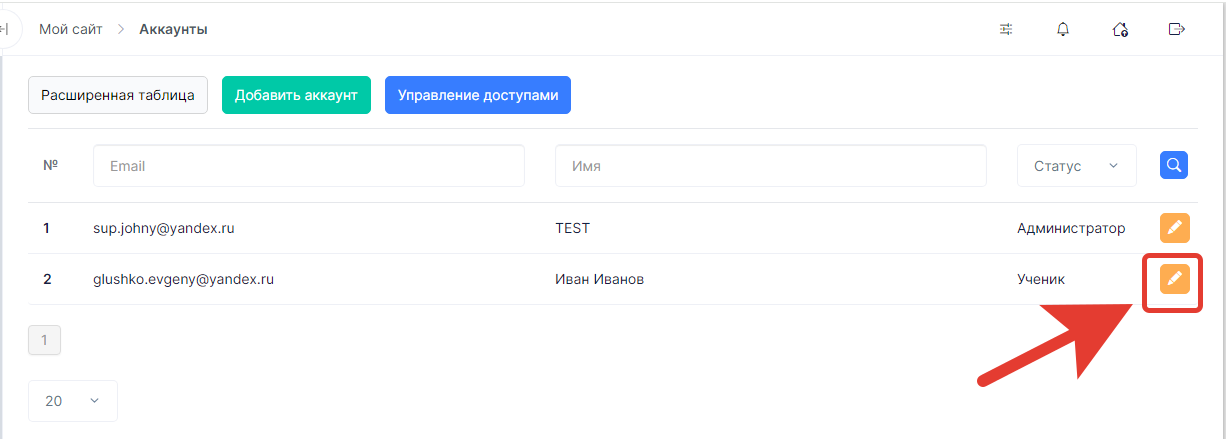Viewport: 1226px width, 439px height.
Task: Click the Расширенная таблица button
Action: click(118, 95)
